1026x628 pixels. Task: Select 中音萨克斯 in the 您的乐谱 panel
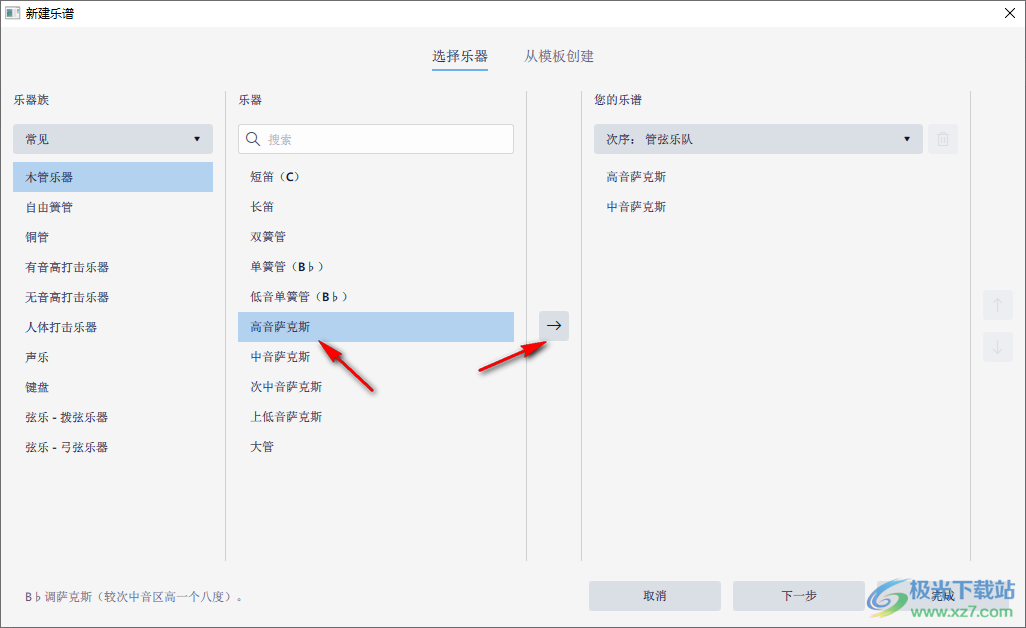(x=637, y=206)
